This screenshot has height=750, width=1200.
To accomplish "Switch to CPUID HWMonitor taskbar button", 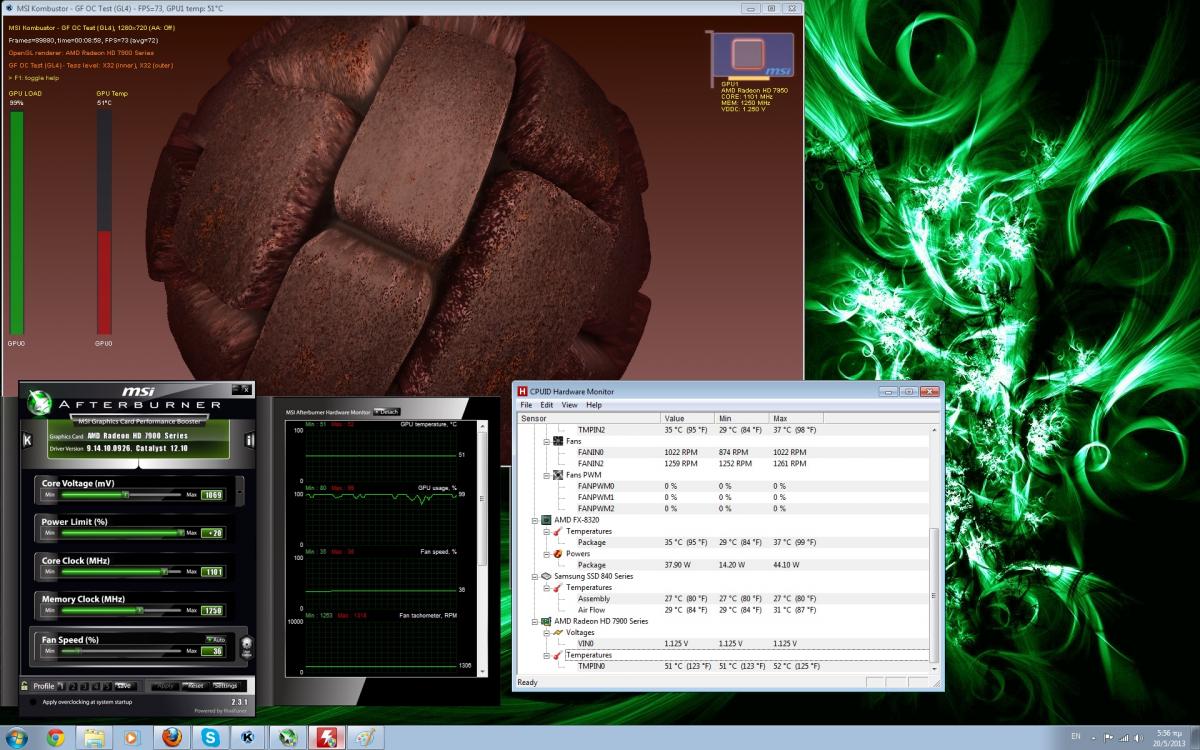I will coord(327,737).
